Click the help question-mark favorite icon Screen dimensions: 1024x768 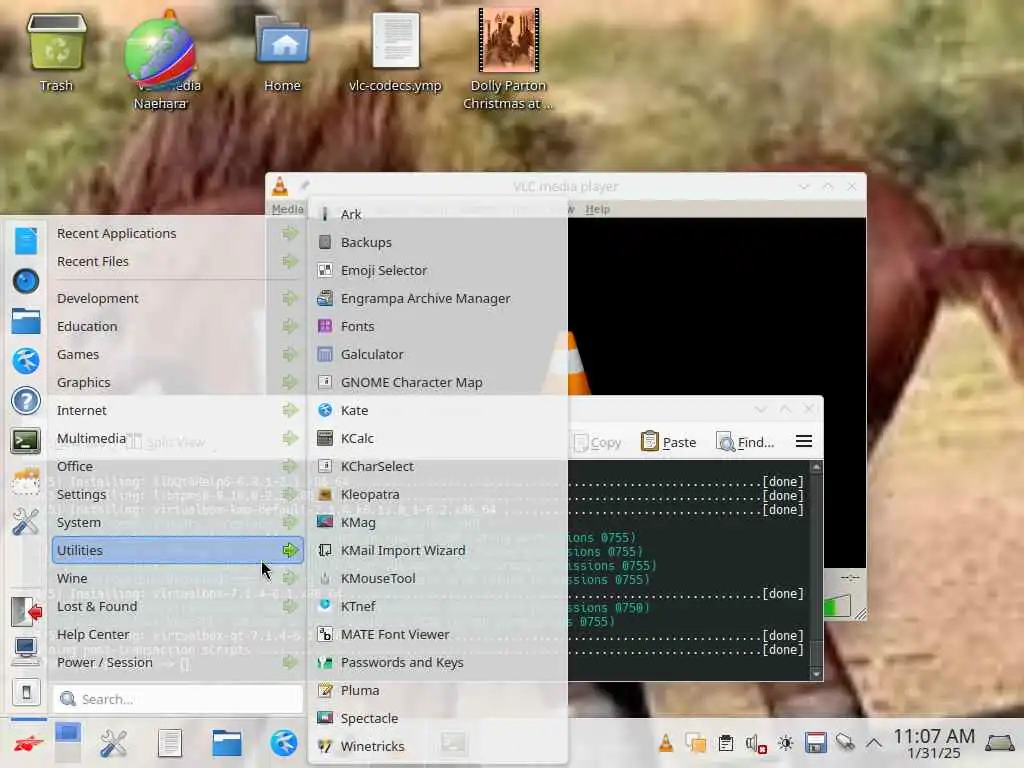pyautogui.click(x=25, y=400)
